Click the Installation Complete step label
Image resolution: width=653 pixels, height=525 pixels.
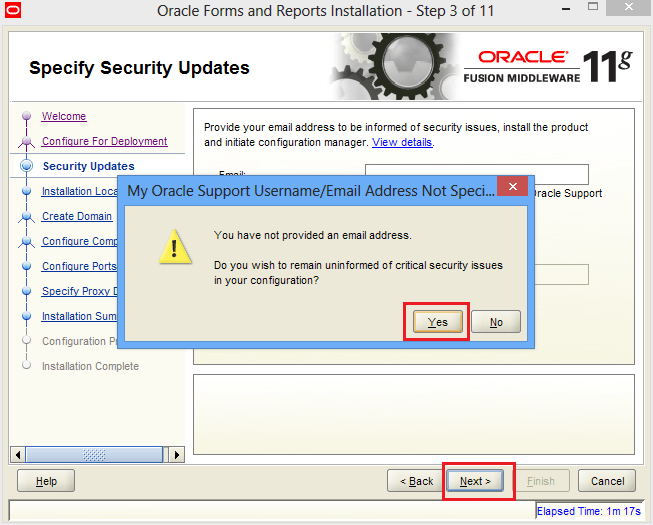point(90,366)
